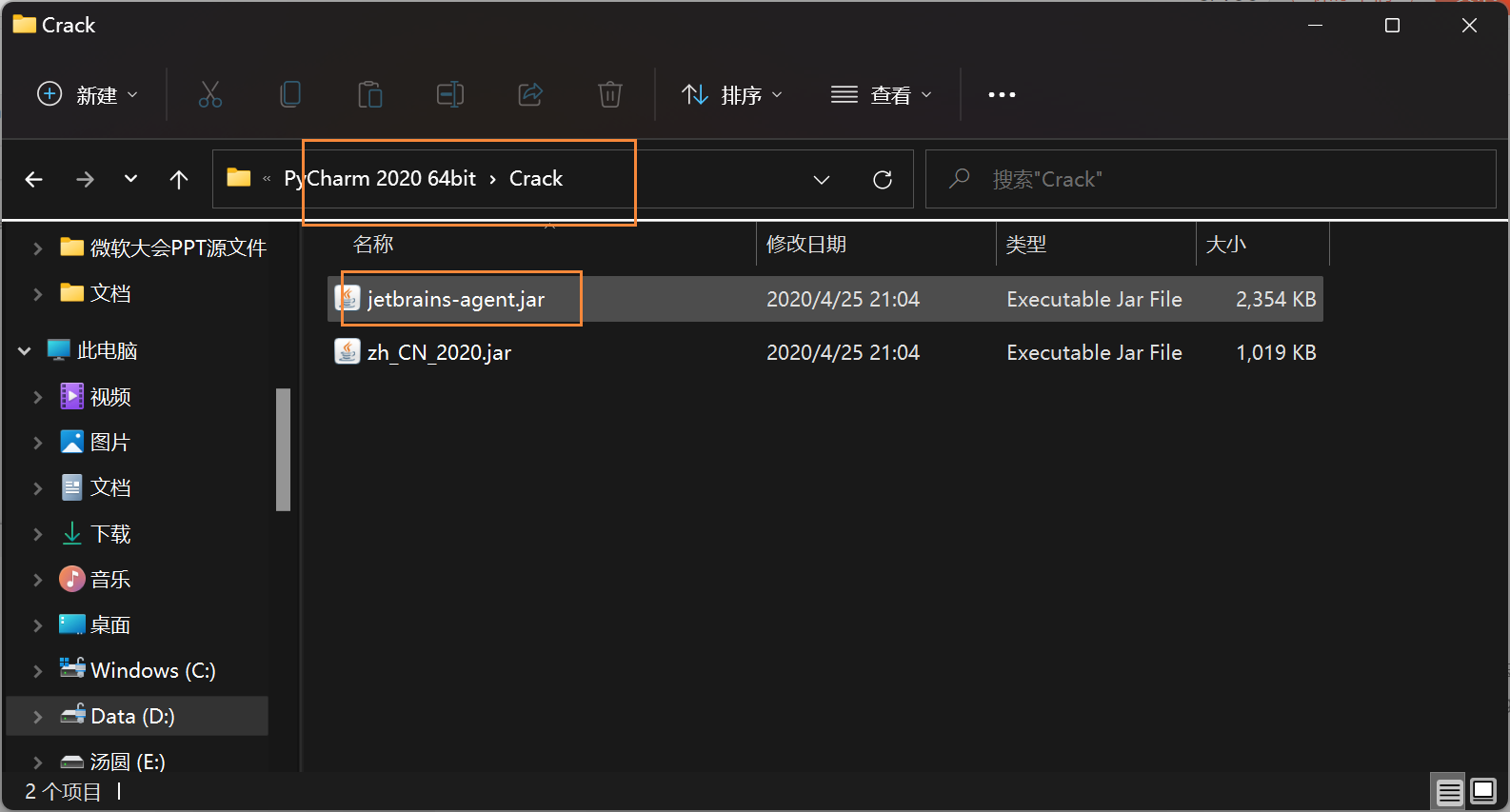Open the 新建 (New) menu
This screenshot has height=812, width=1510.
tap(87, 94)
